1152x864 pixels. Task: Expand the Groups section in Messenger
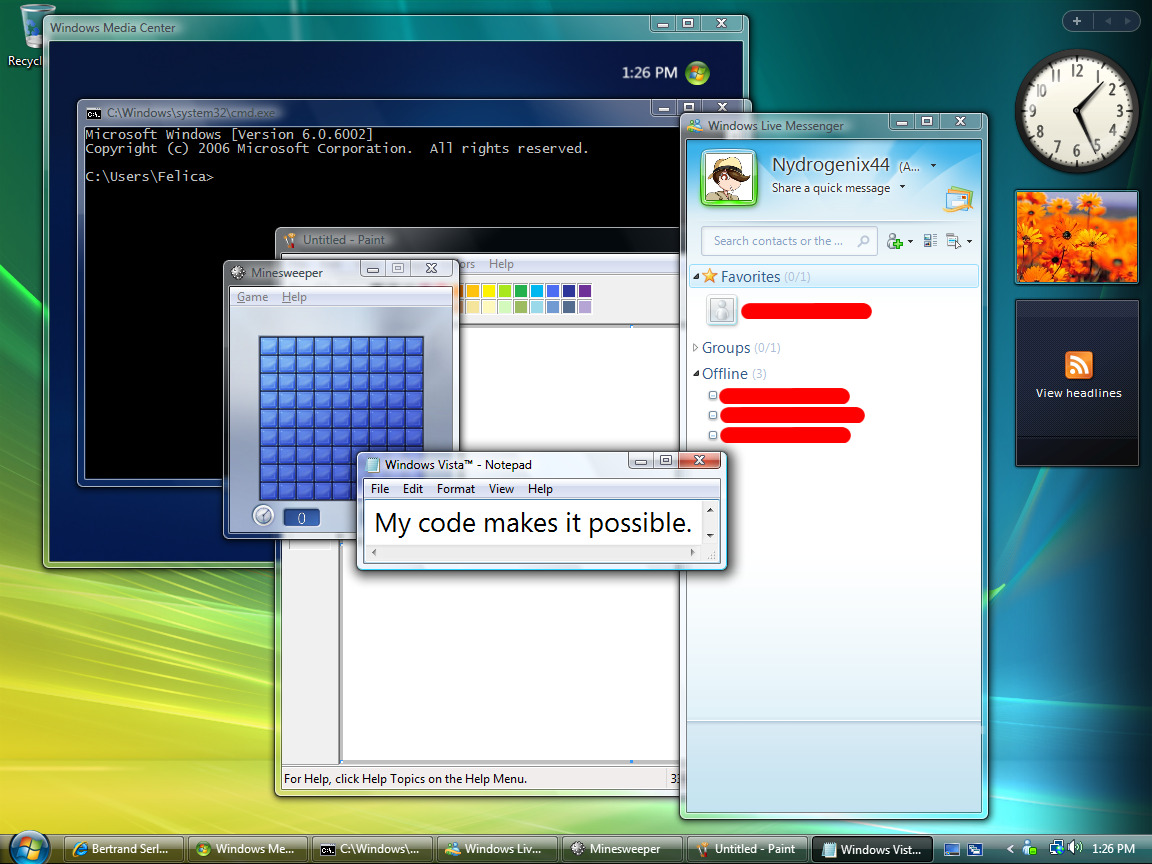pos(696,348)
